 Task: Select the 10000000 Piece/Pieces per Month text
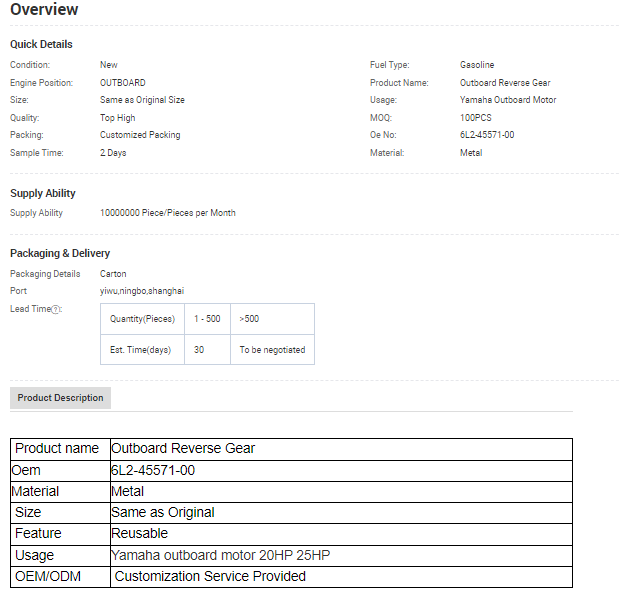pos(167,213)
